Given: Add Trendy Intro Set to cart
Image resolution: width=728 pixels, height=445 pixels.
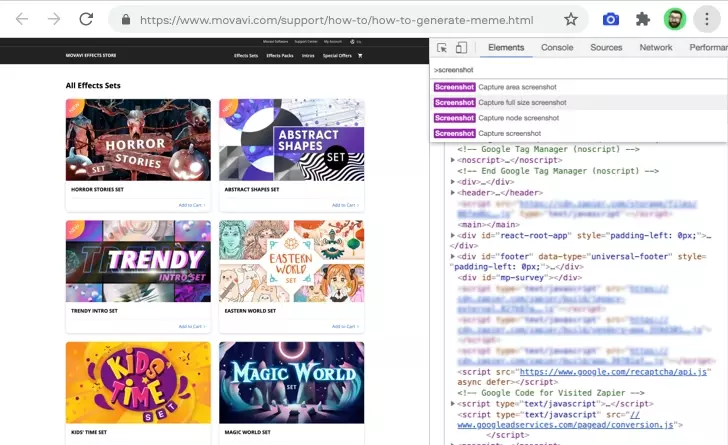Looking at the screenshot, I should tap(192, 327).
